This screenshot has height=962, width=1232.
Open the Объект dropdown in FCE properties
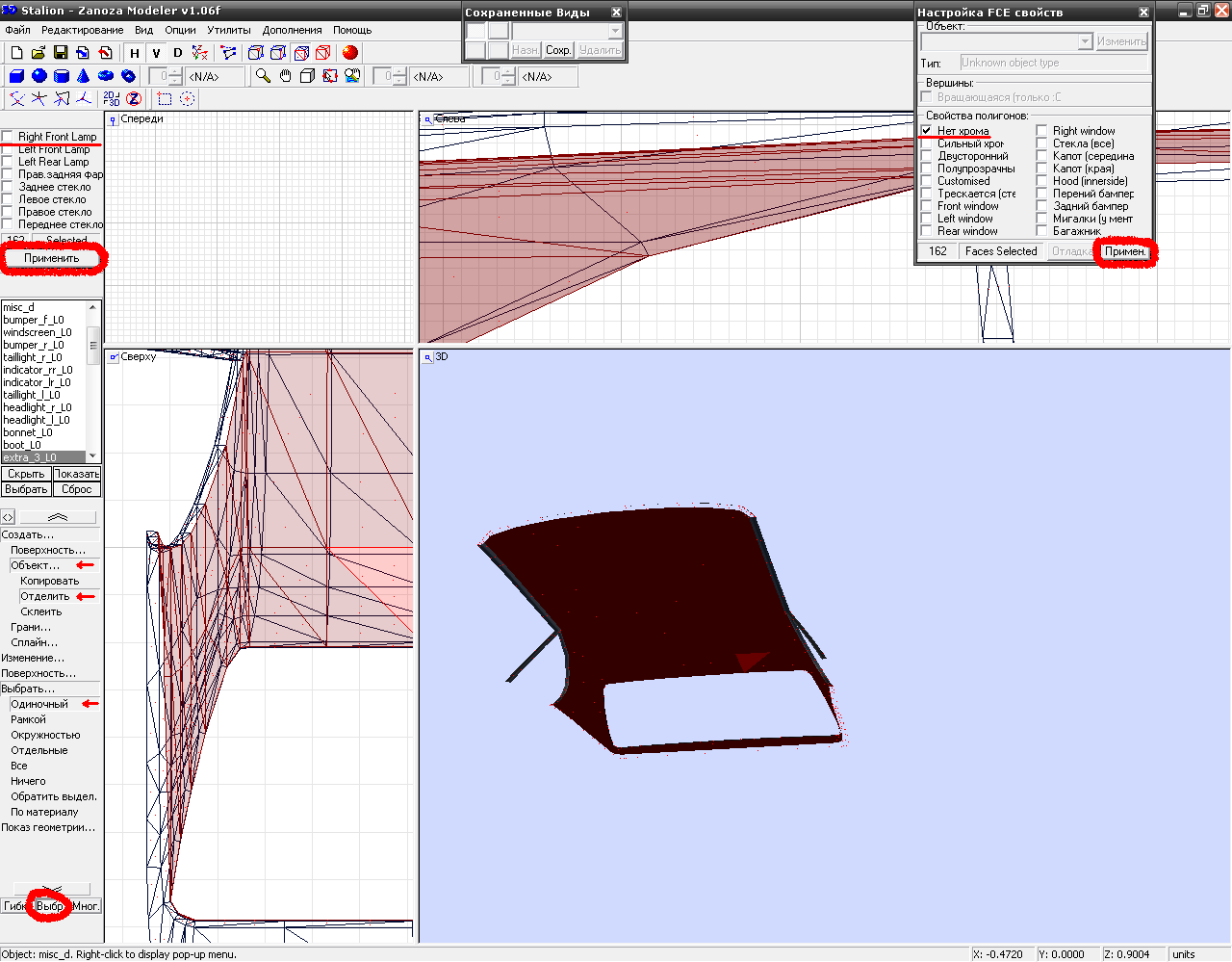[1085, 41]
